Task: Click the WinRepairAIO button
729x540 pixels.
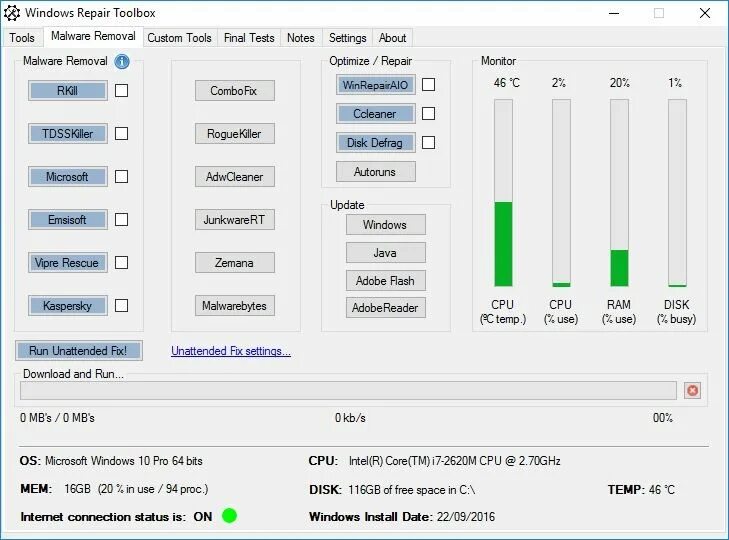Action: click(x=376, y=85)
